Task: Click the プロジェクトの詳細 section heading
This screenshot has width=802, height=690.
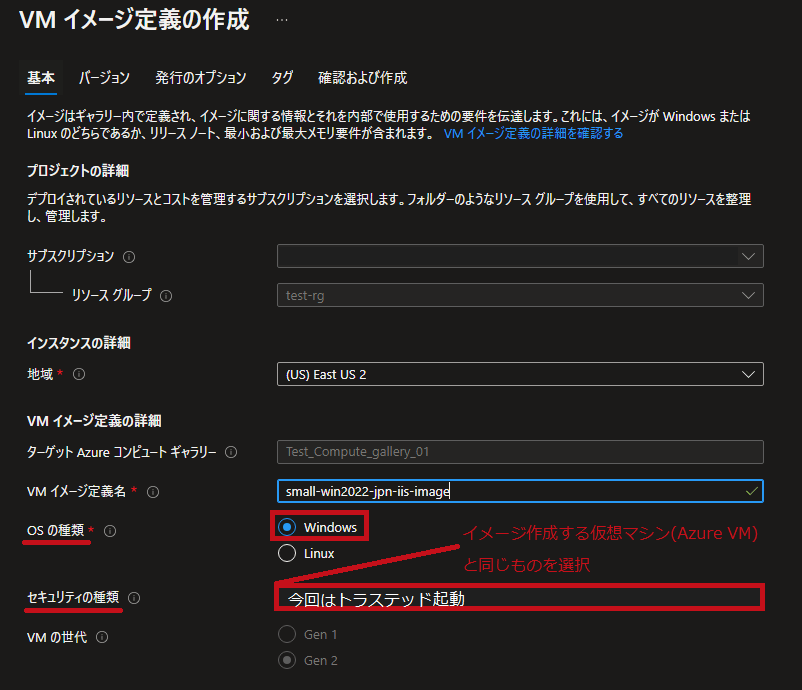Action: [x=78, y=171]
